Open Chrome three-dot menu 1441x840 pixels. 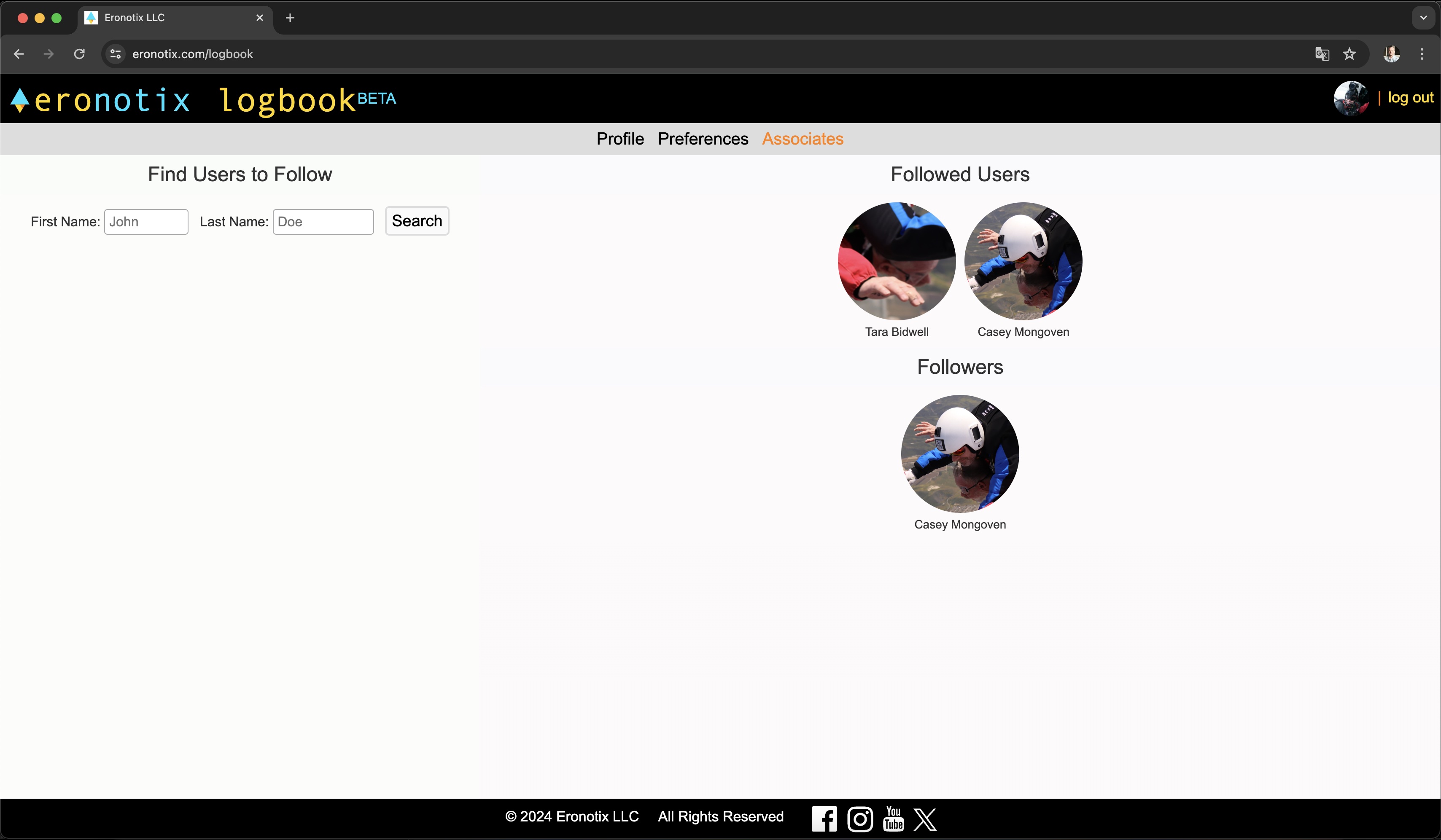point(1422,54)
